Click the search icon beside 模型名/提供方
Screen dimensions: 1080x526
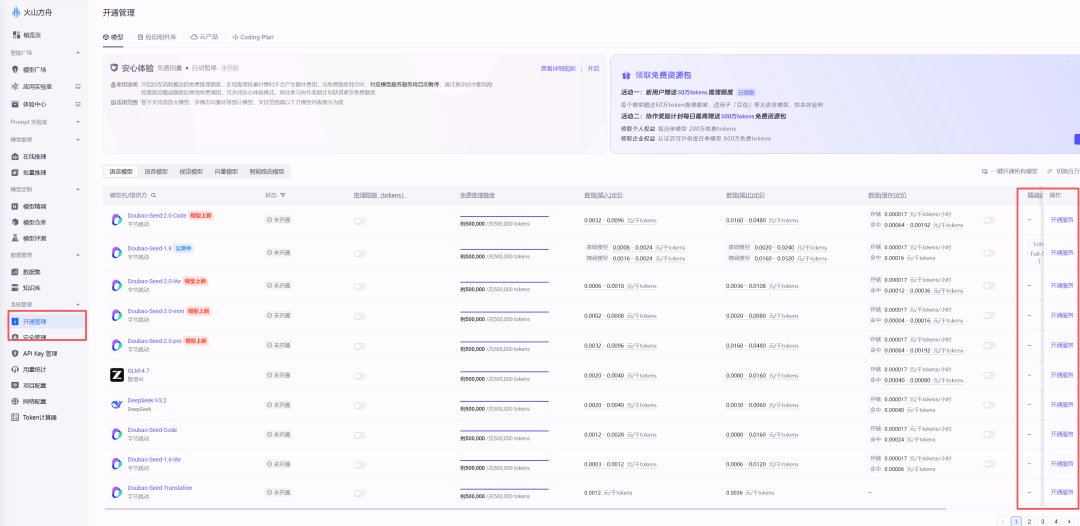coord(153,195)
